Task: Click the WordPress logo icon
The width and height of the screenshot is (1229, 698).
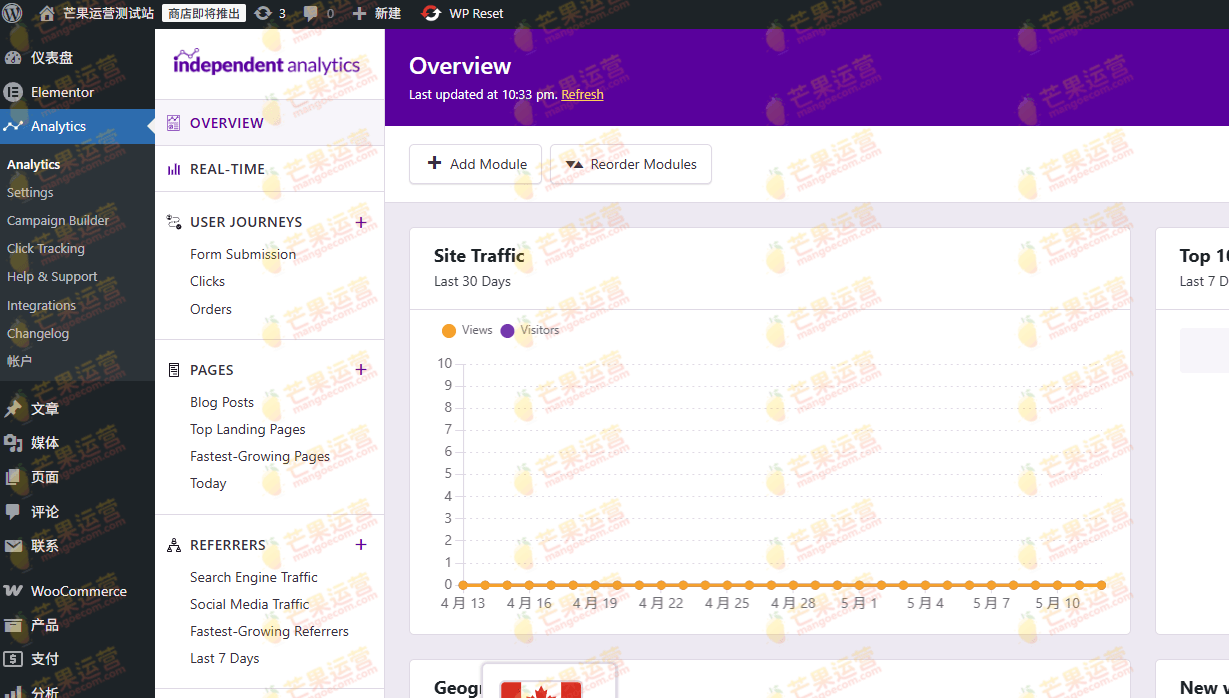Action: coord(12,13)
